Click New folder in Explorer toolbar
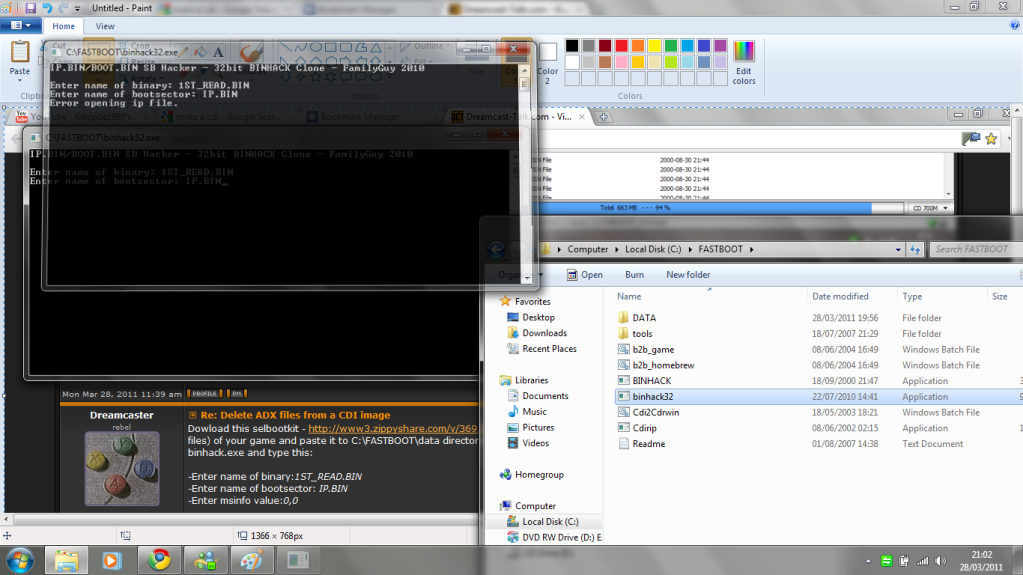The width and height of the screenshot is (1023, 575). point(688,275)
